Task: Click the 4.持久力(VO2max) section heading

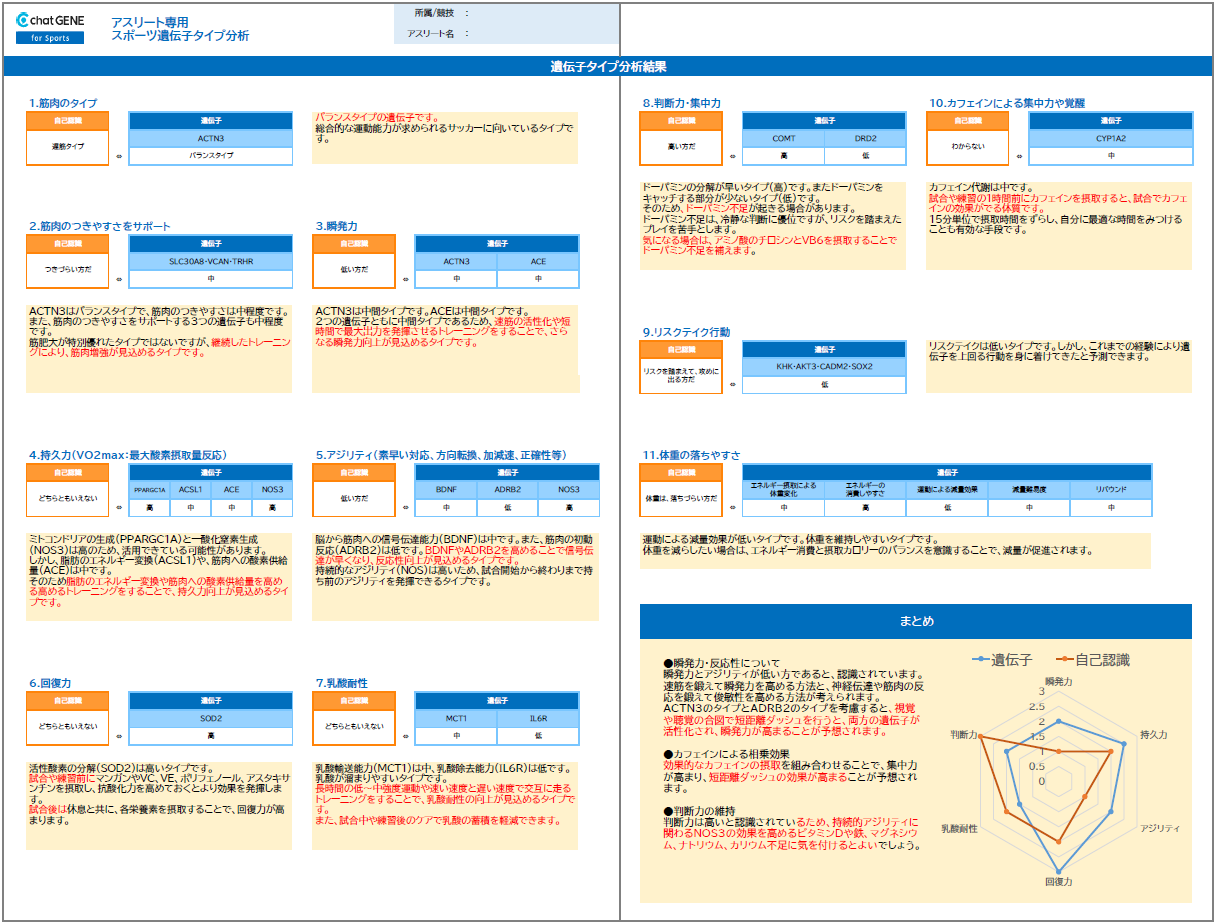Action: (x=128, y=455)
